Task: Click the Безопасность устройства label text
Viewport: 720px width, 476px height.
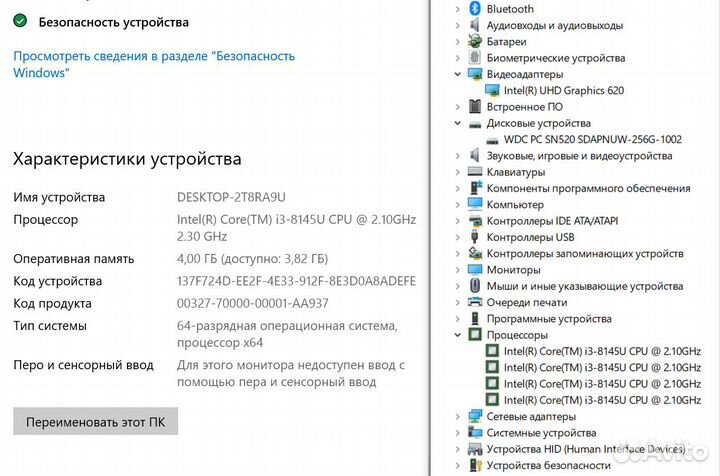Action: pos(113,22)
